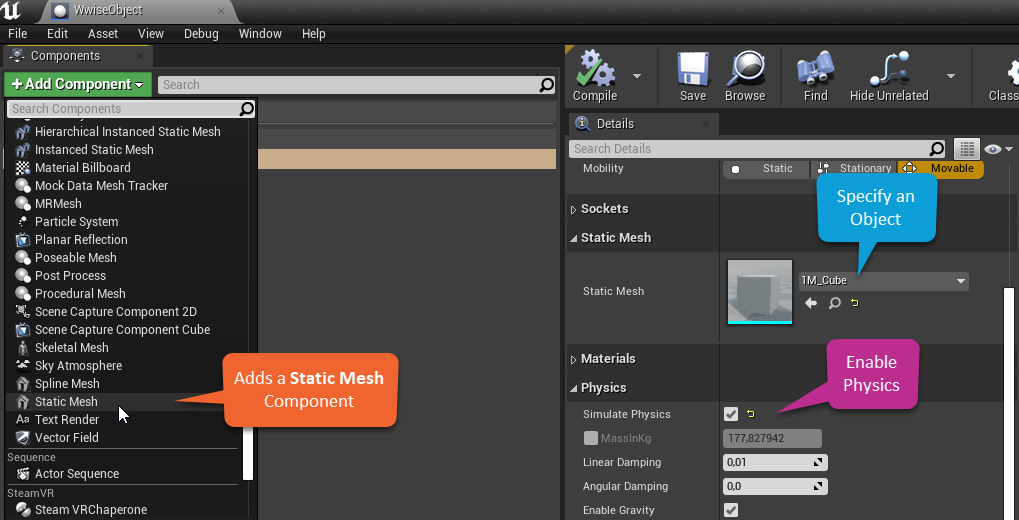The height and width of the screenshot is (520, 1019).
Task: Click the components Search field beside Add Component
Action: tap(356, 84)
